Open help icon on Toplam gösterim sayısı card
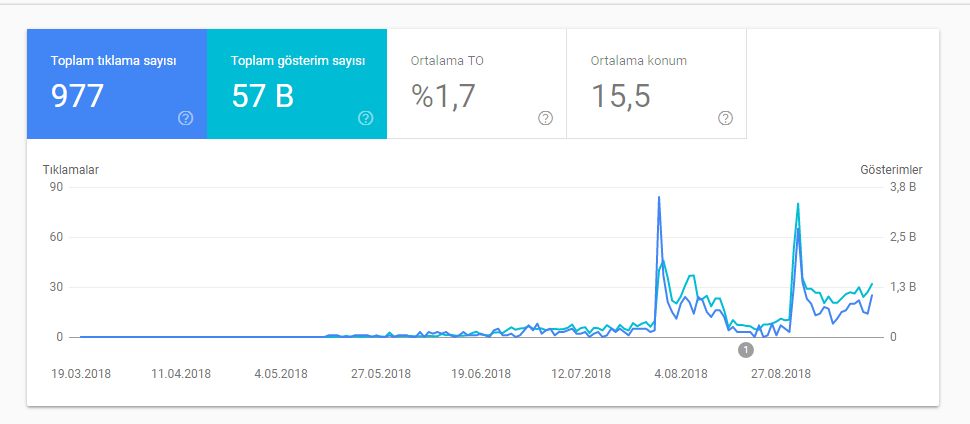The height and width of the screenshot is (424, 970). (x=365, y=118)
